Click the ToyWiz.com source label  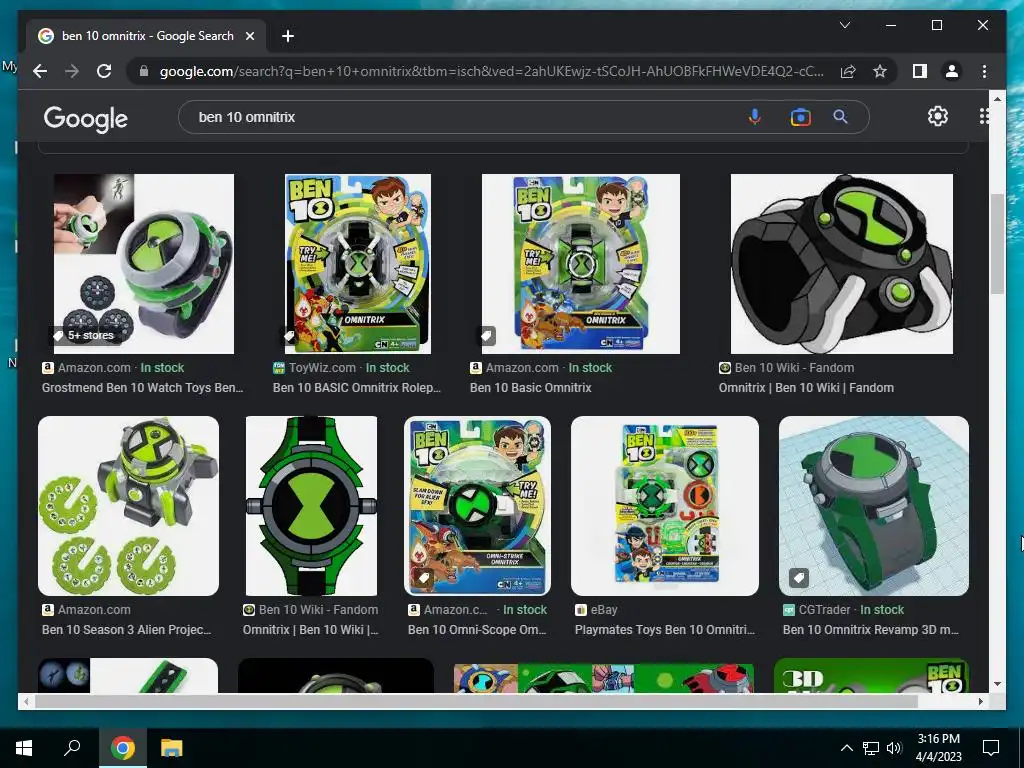coord(322,368)
